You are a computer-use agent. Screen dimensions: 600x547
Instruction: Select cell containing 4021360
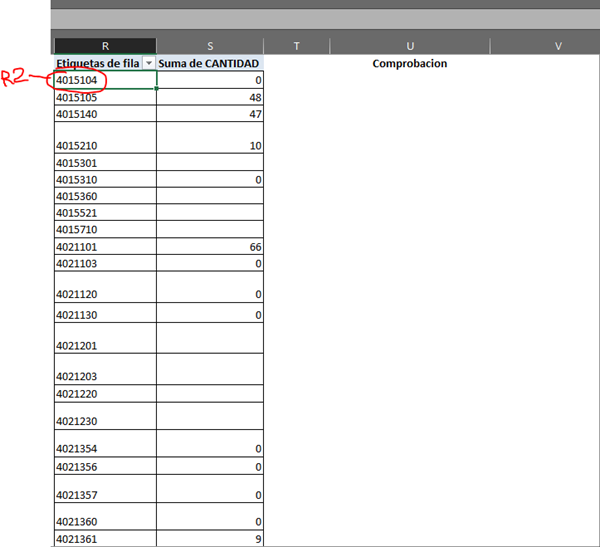[105, 516]
